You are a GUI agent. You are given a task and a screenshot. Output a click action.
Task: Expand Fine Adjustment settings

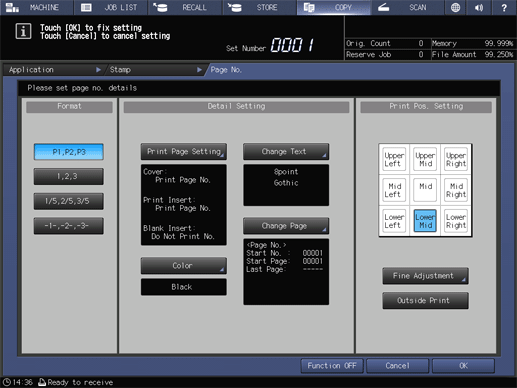[x=425, y=276]
